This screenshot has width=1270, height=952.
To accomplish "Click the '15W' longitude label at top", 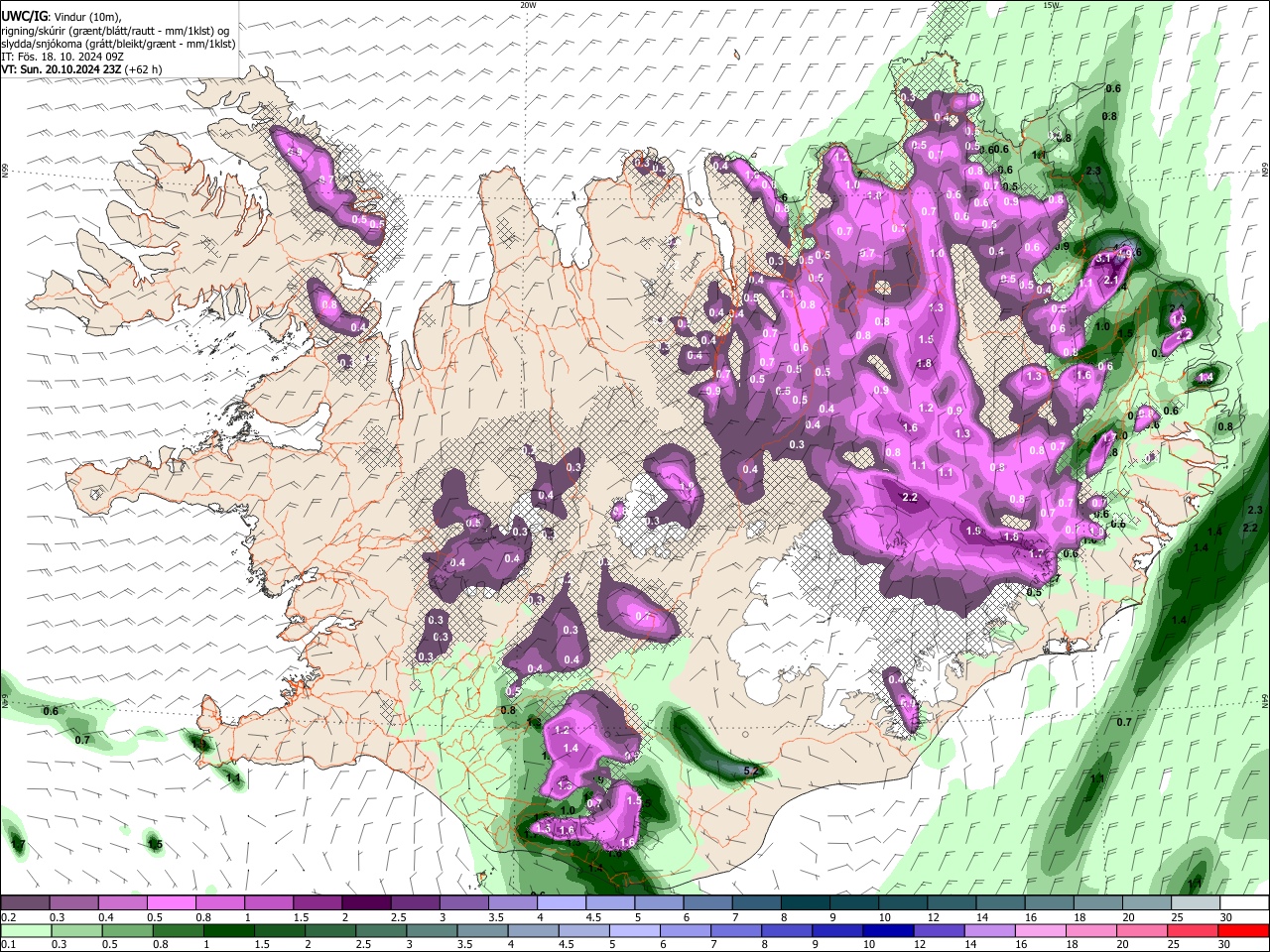I will (x=1052, y=5).
